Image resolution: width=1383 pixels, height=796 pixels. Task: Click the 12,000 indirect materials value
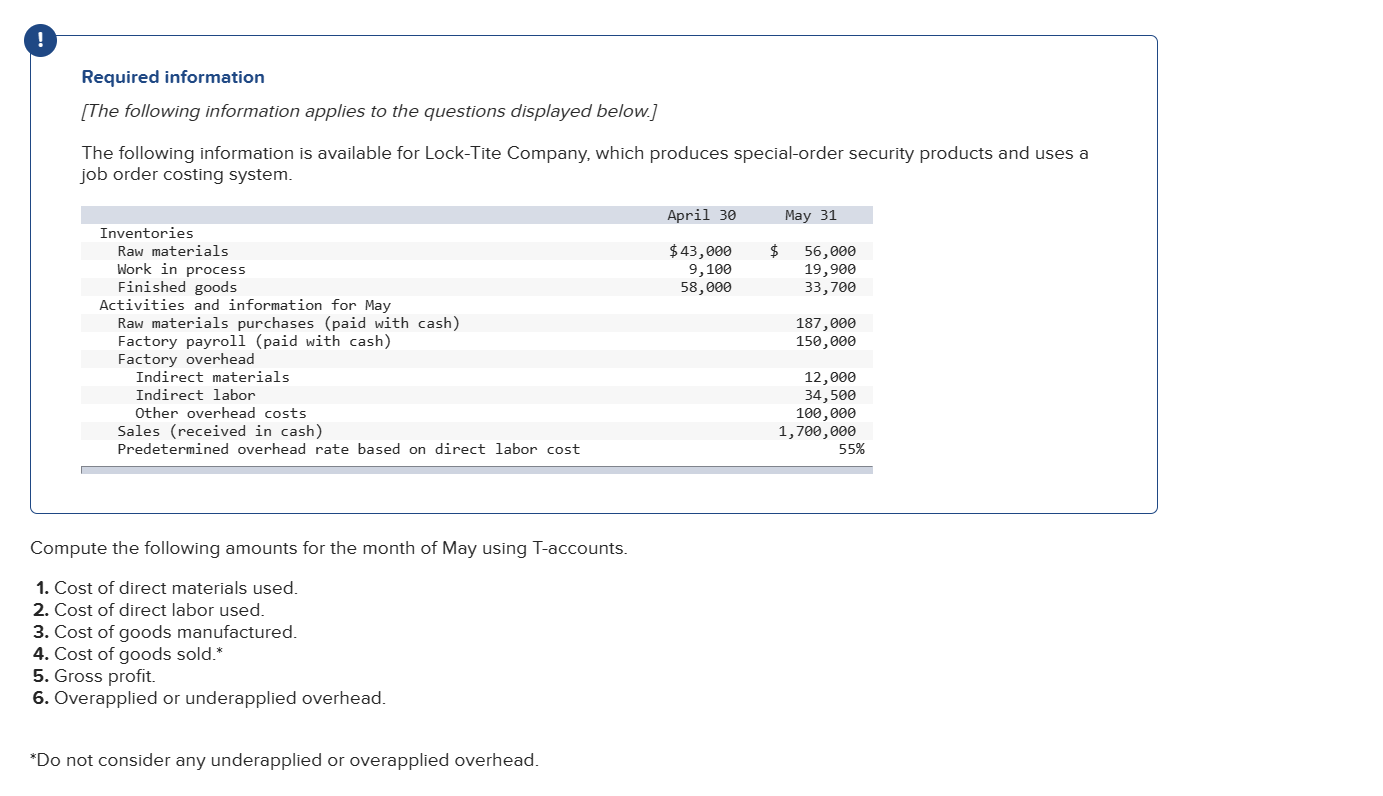(x=830, y=377)
